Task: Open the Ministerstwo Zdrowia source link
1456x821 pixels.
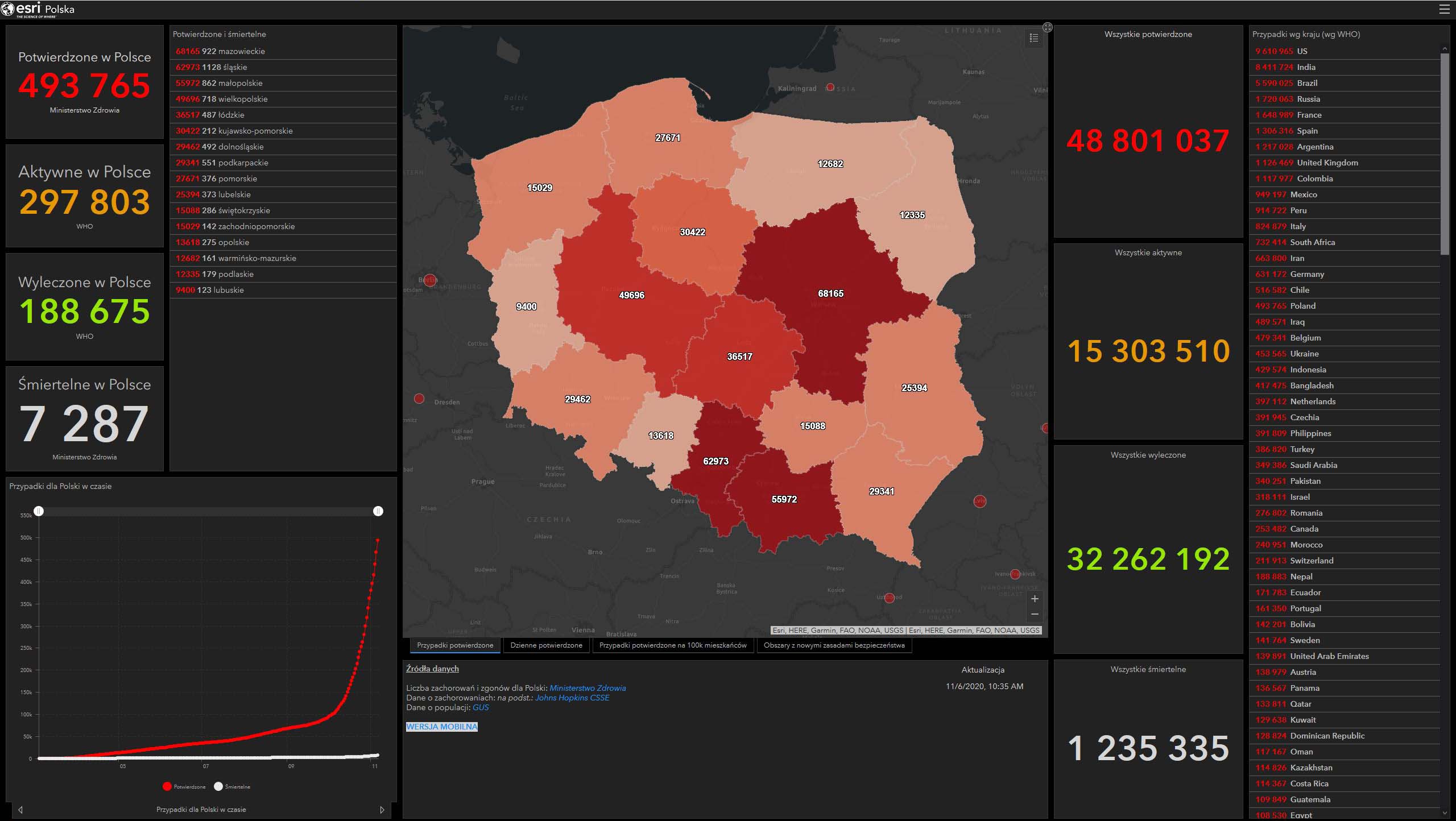Action: tap(588, 688)
